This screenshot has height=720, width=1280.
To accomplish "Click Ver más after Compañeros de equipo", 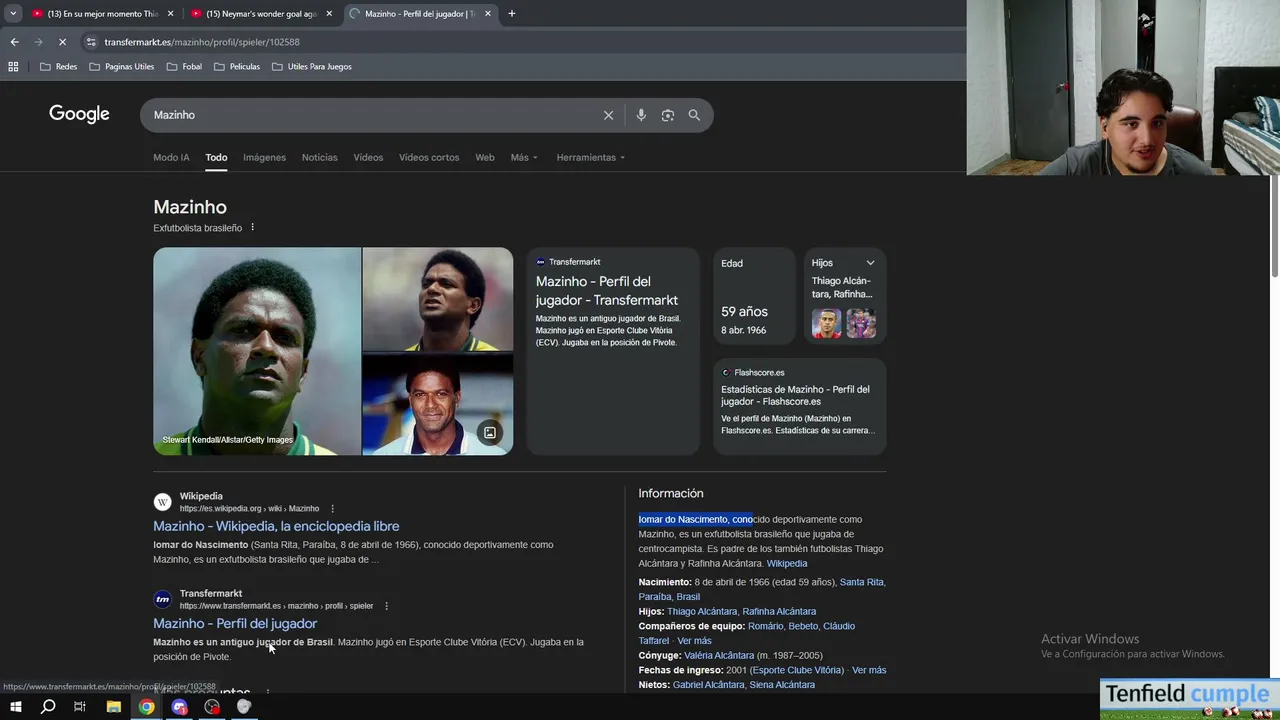I will [x=694, y=640].
